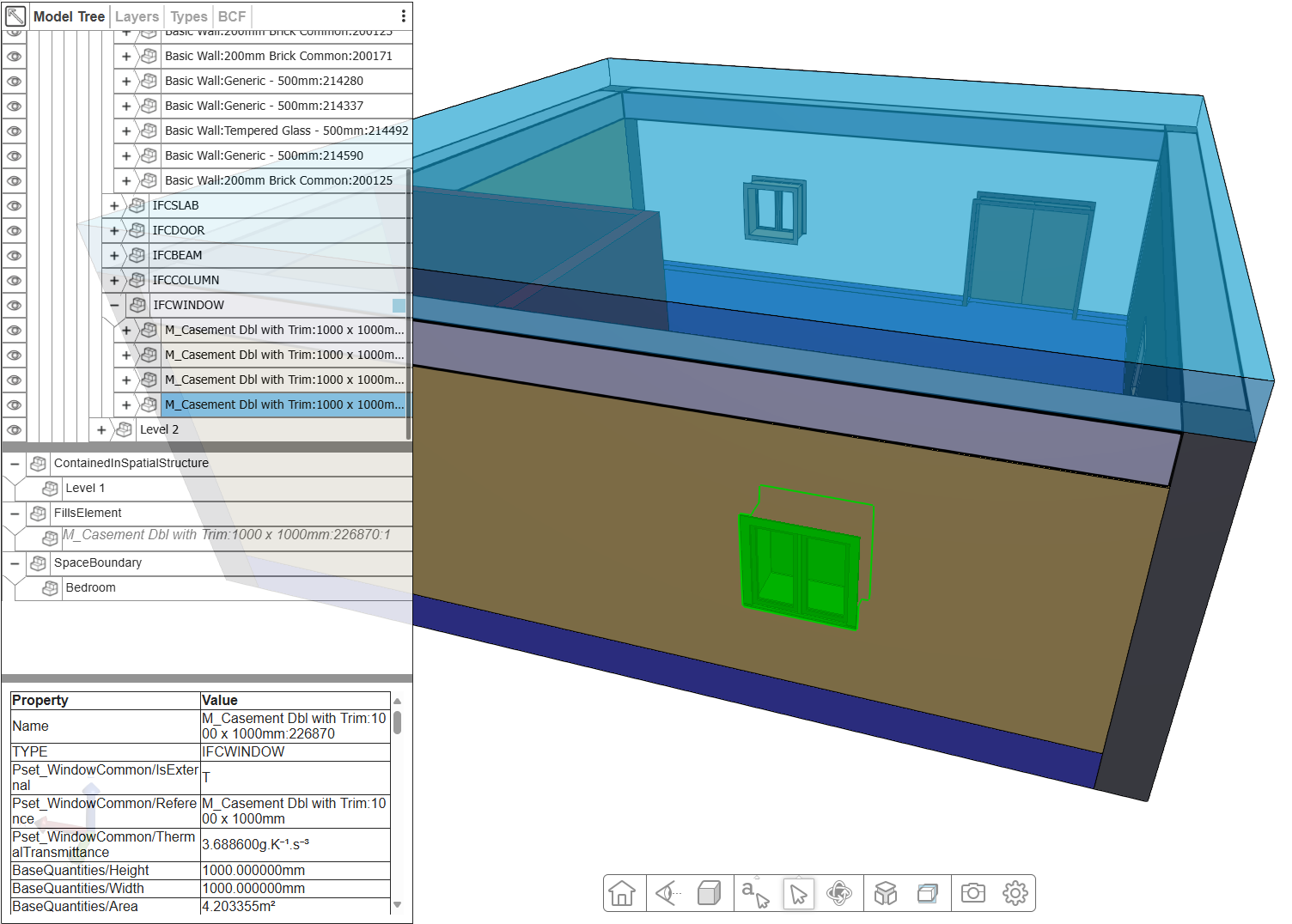Screen dimensions: 1292x924
Task: Expand the IFCBEAM tree node
Action: pos(114,256)
